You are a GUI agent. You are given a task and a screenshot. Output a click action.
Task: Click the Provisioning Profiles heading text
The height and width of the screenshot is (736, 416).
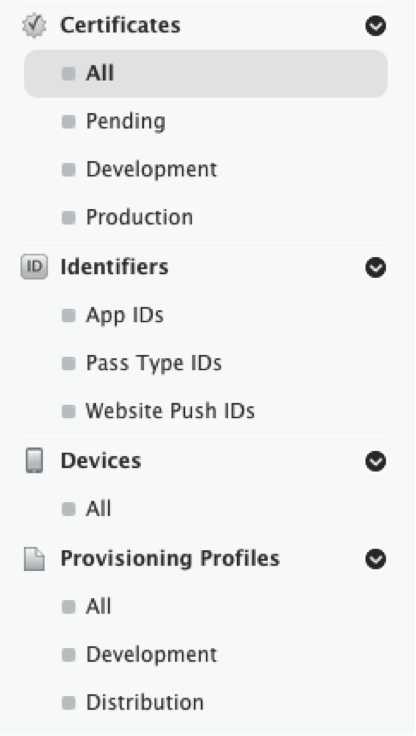[x=170, y=559]
